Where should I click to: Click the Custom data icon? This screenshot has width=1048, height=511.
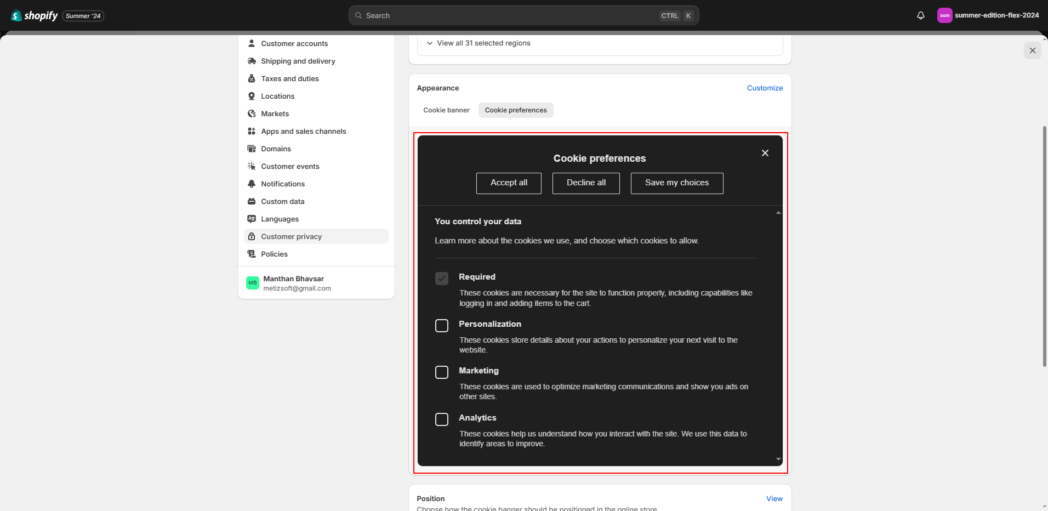[x=251, y=201]
